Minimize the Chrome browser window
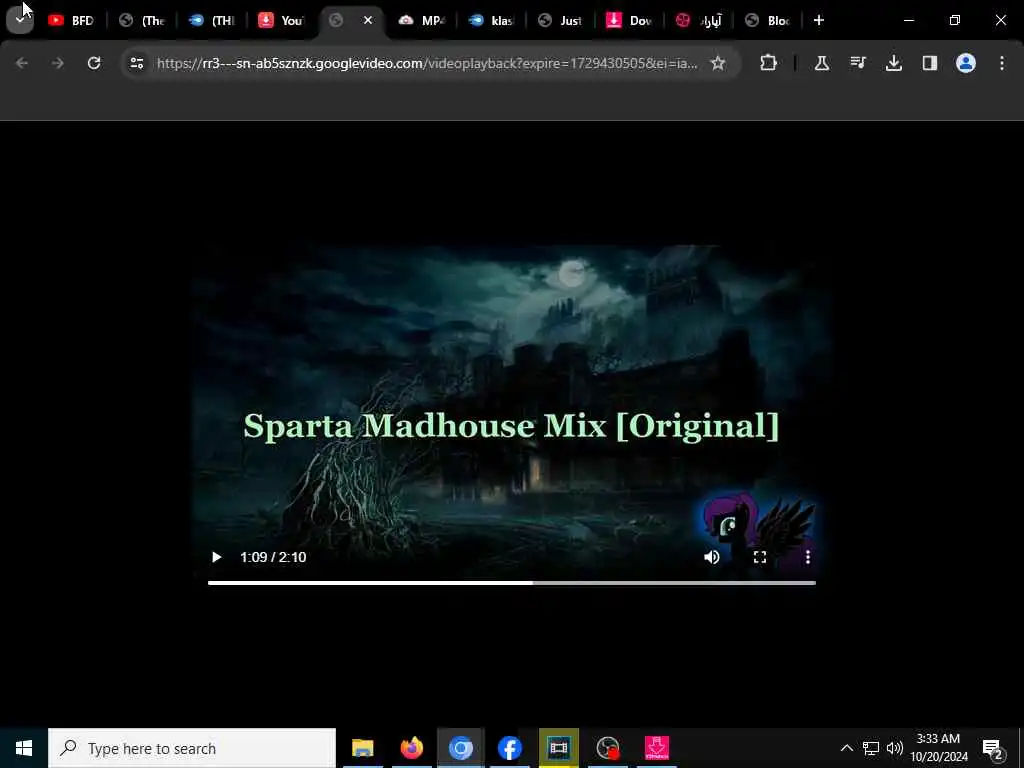 click(908, 20)
